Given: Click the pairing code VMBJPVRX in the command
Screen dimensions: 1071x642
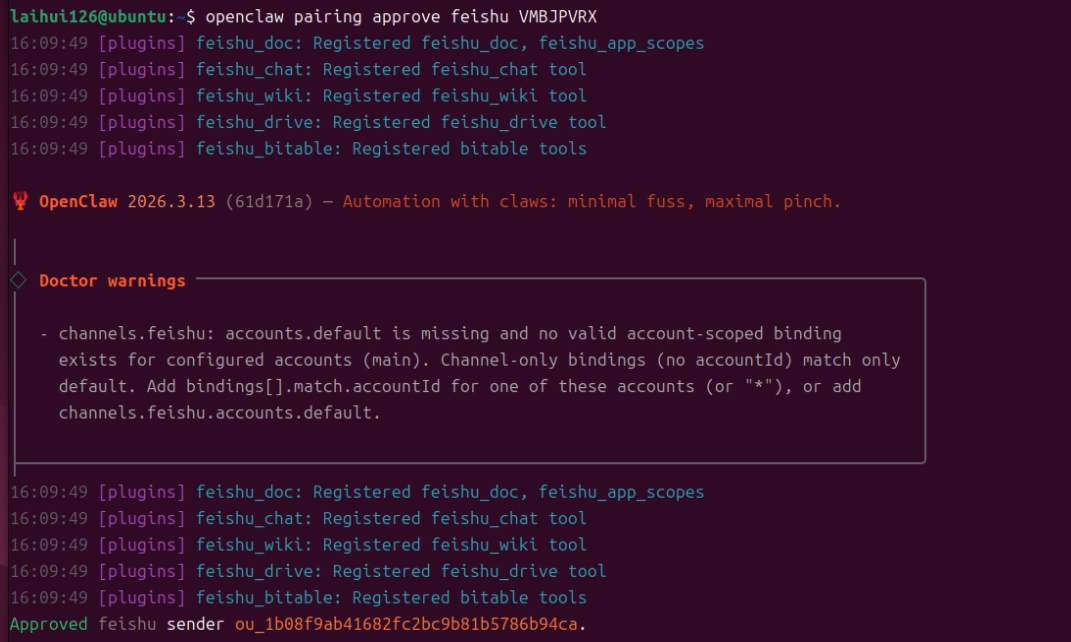Looking at the screenshot, I should click(558, 17).
